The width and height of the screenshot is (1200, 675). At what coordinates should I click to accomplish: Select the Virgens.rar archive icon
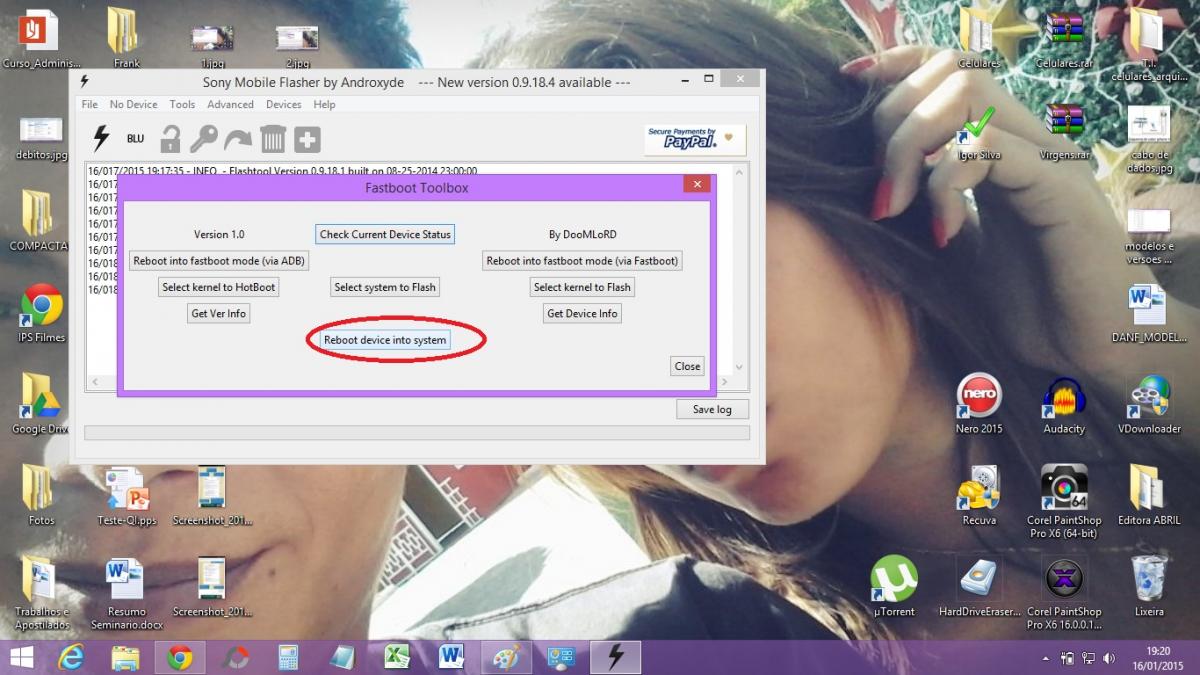tap(1064, 132)
